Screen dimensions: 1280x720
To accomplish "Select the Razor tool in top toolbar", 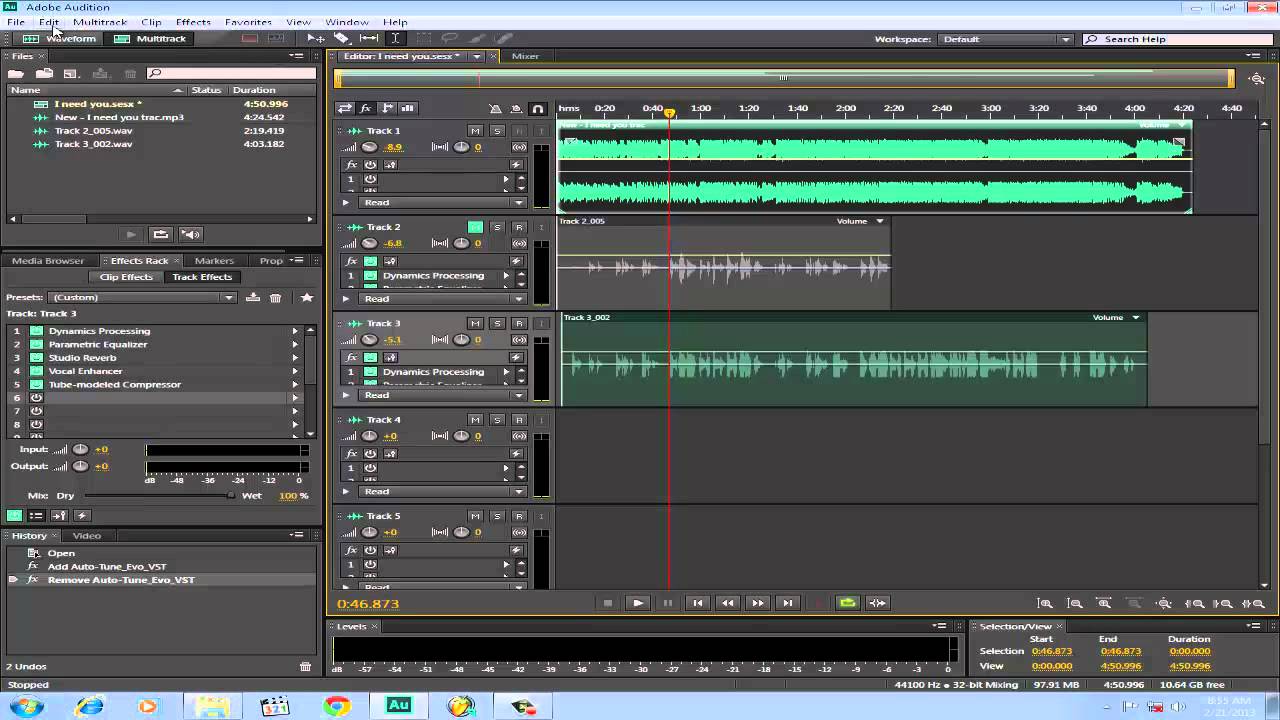I will tap(342, 38).
